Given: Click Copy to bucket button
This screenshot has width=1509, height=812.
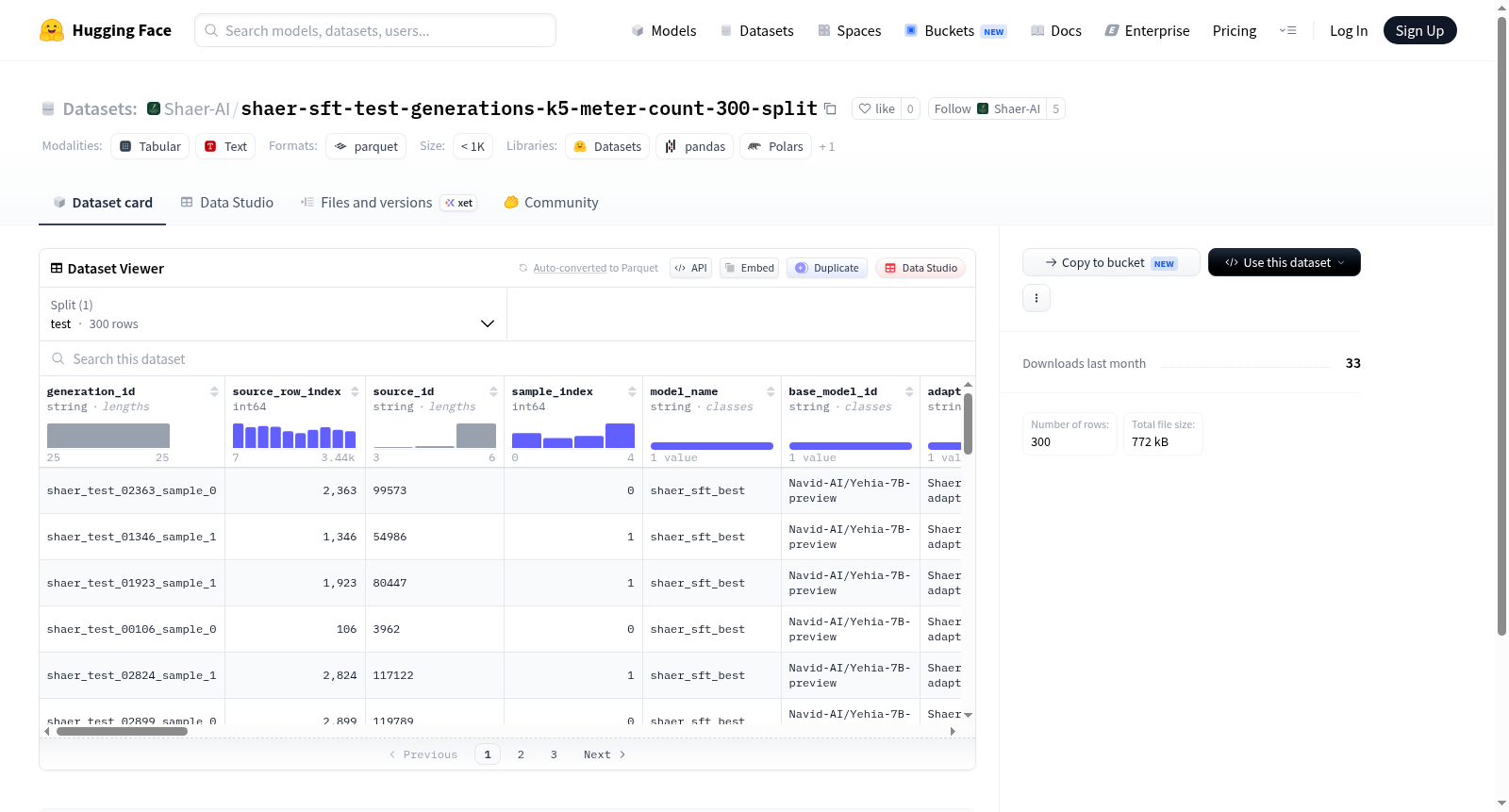Looking at the screenshot, I should tap(1111, 262).
